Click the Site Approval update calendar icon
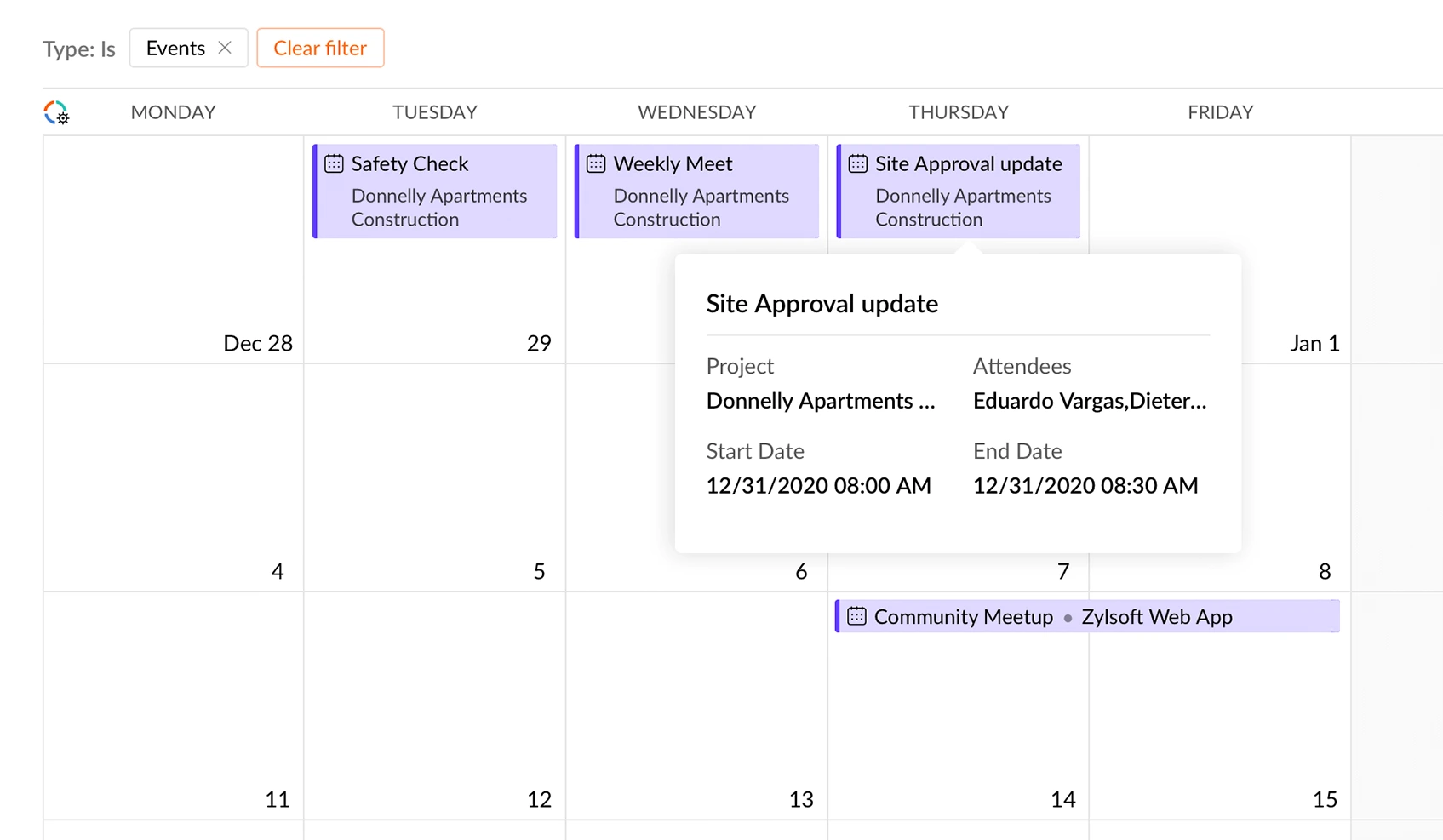The width and height of the screenshot is (1443, 840). pos(858,163)
